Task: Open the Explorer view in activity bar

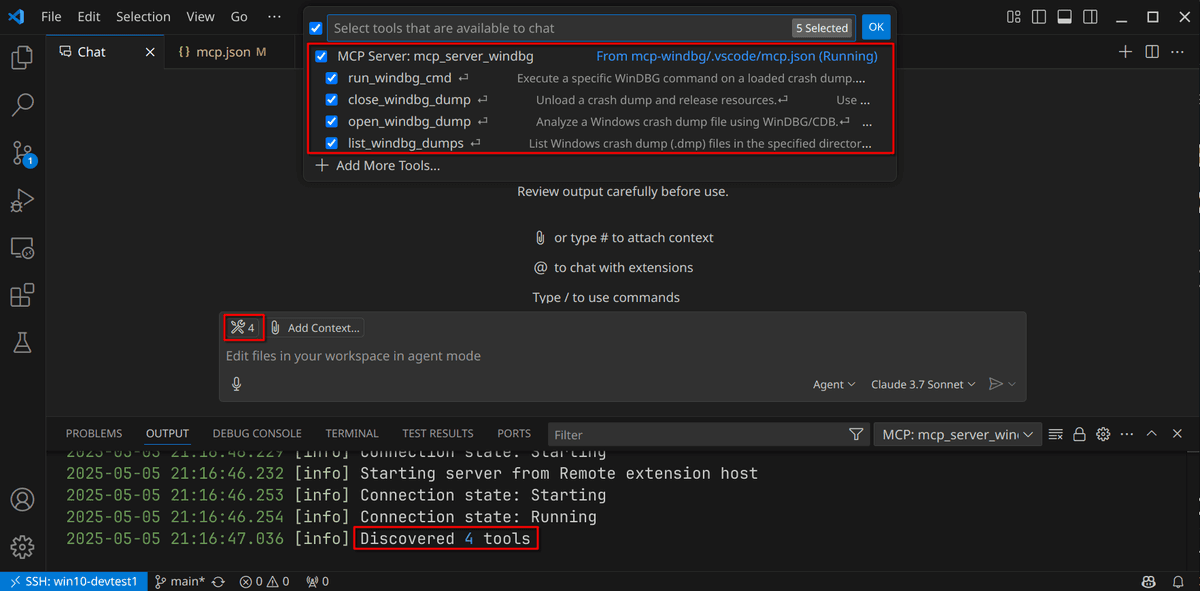Action: click(22, 59)
